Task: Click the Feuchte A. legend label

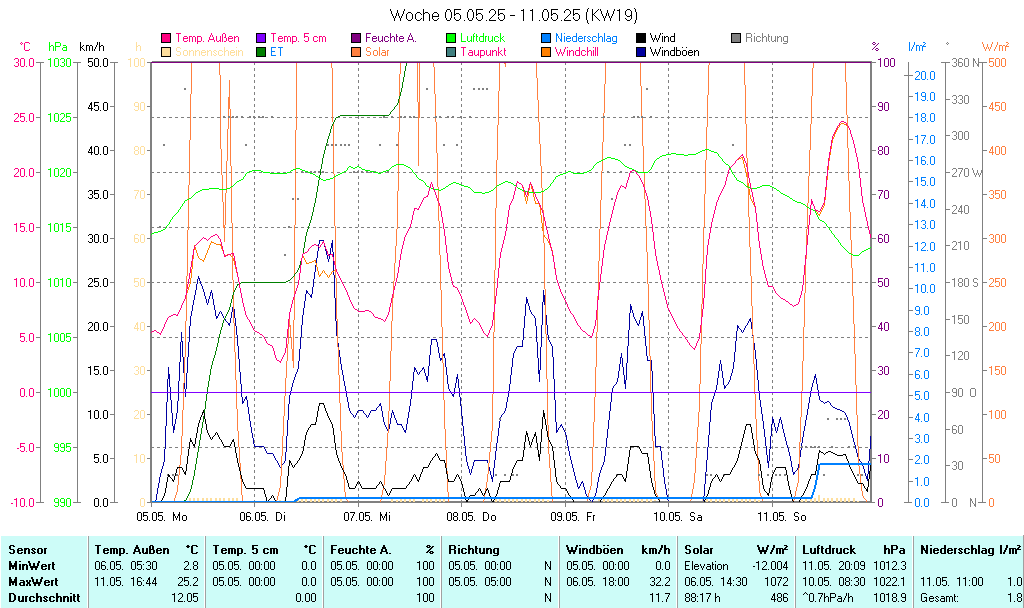Action: (390, 38)
